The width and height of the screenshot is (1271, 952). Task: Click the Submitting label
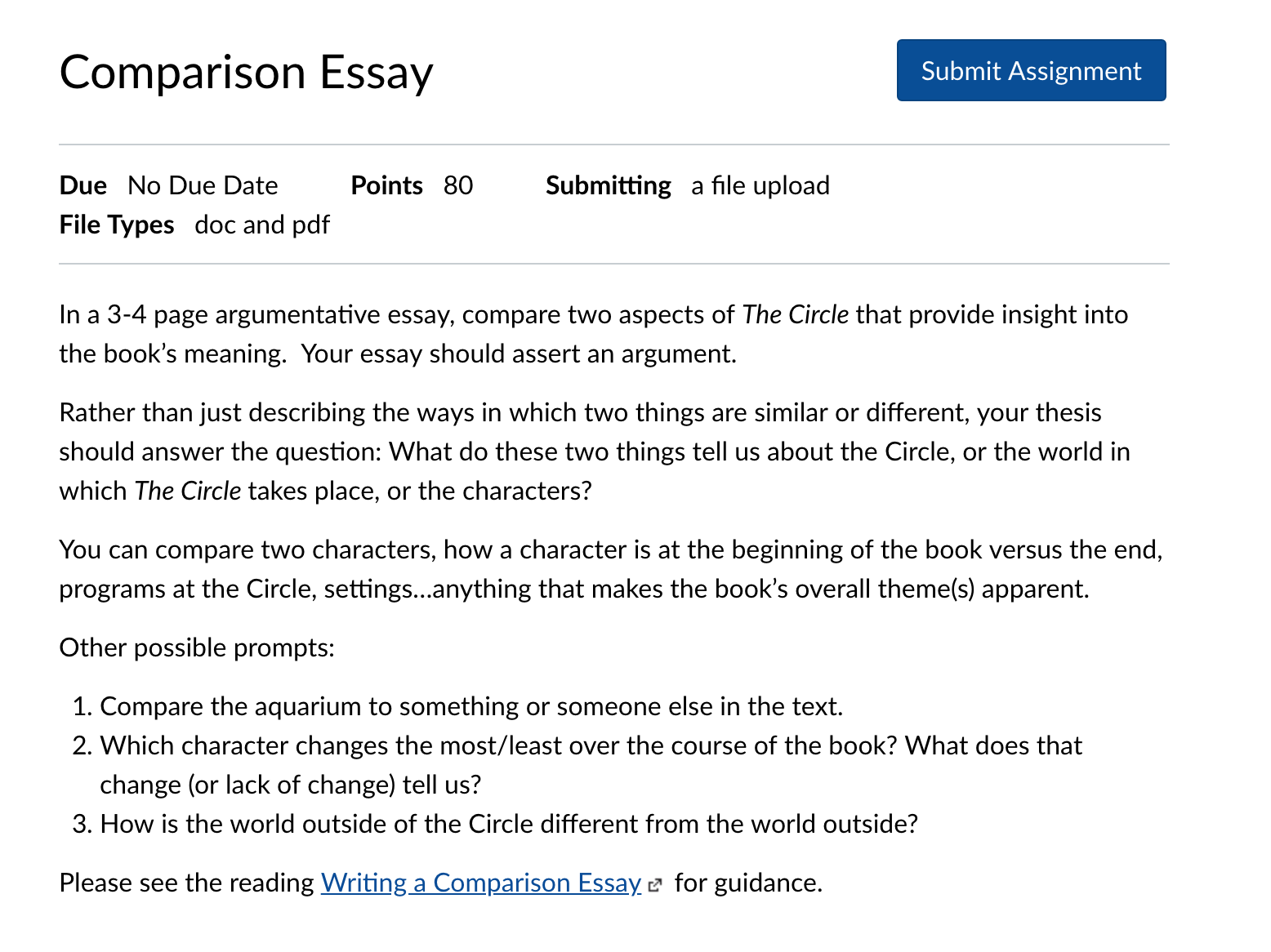pyautogui.click(x=609, y=185)
